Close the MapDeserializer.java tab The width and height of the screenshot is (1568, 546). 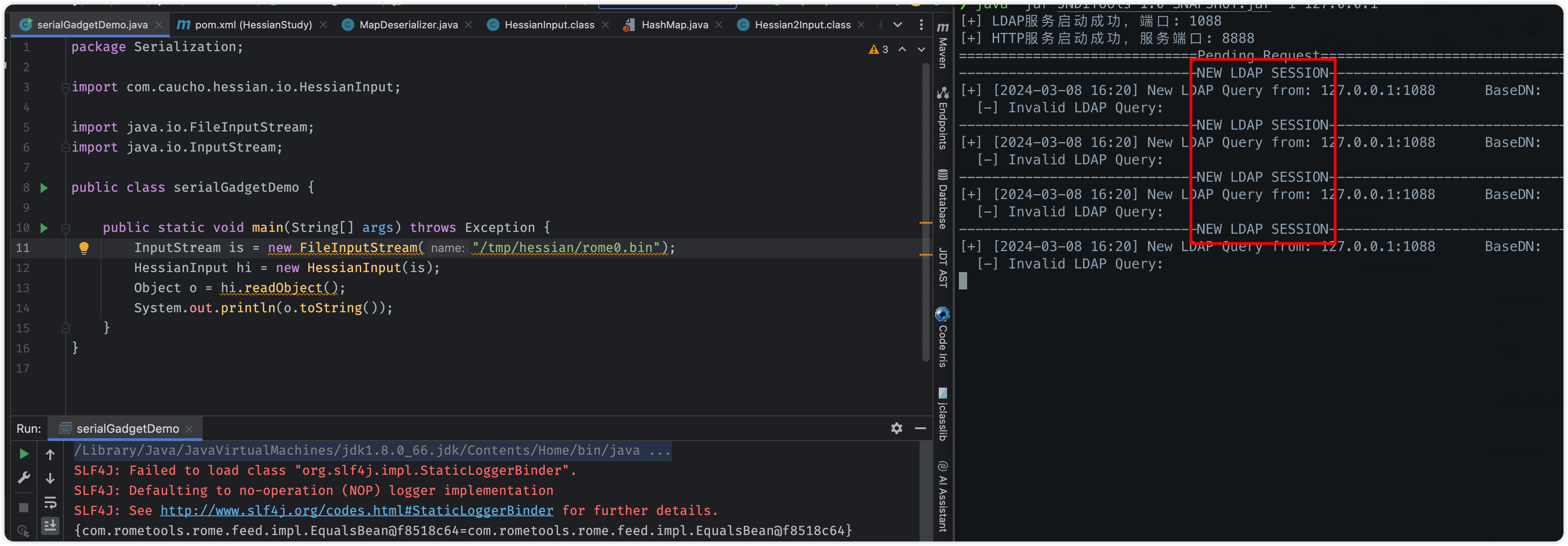click(x=468, y=25)
